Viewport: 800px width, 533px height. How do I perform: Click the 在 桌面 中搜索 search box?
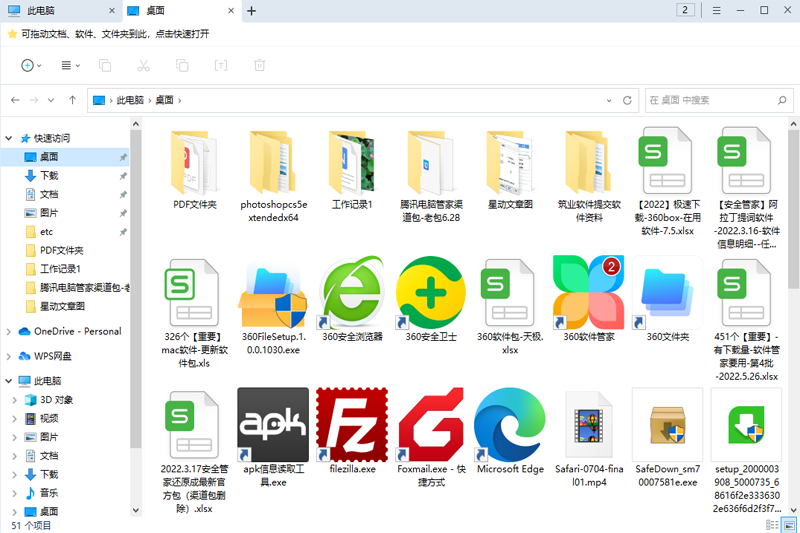(x=710, y=100)
